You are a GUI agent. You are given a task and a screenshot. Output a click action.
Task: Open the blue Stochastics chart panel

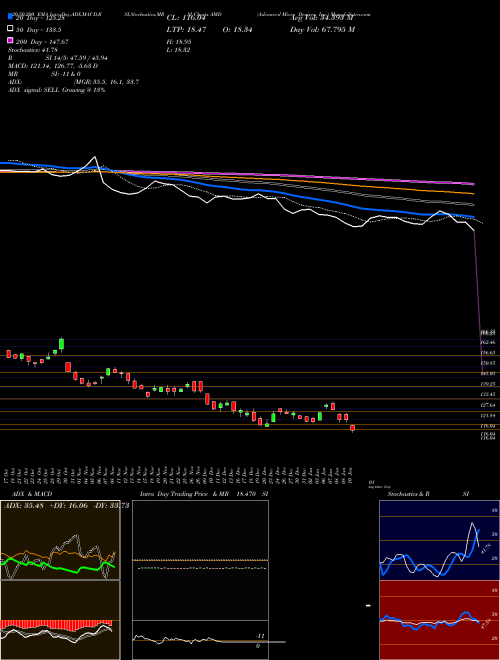[439, 540]
